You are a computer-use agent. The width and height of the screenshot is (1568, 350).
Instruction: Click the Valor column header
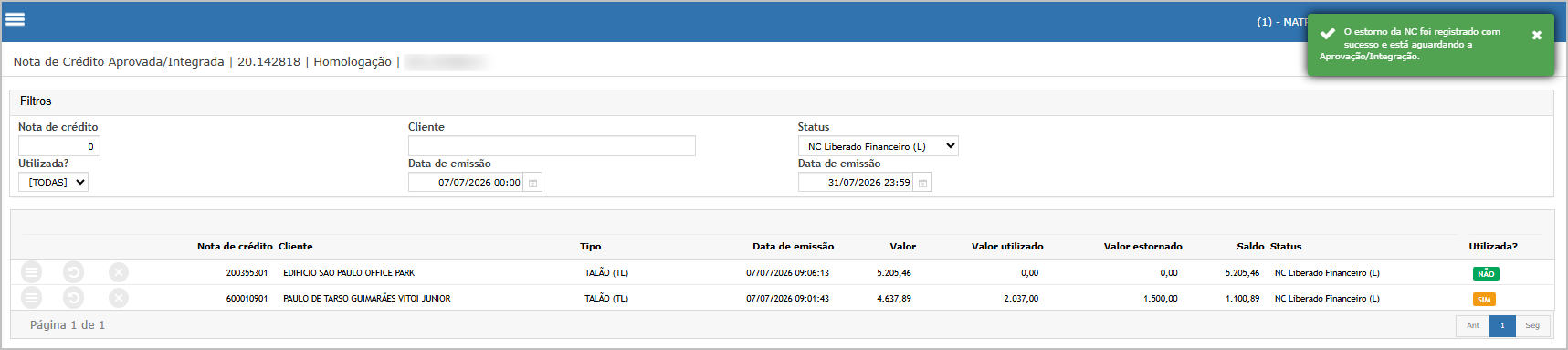tap(903, 247)
